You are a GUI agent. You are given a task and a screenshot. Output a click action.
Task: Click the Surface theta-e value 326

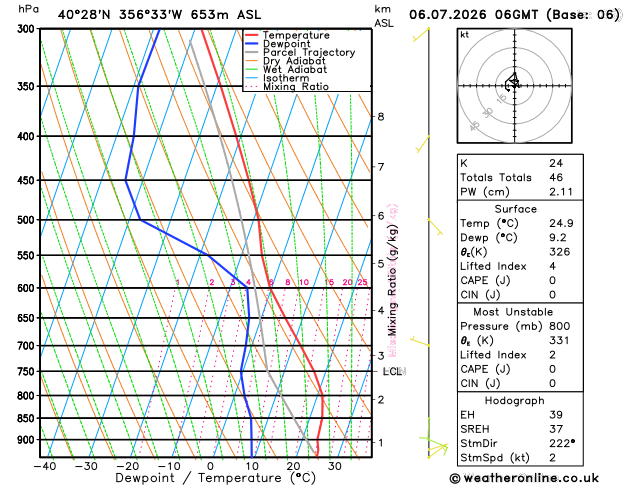560,252
